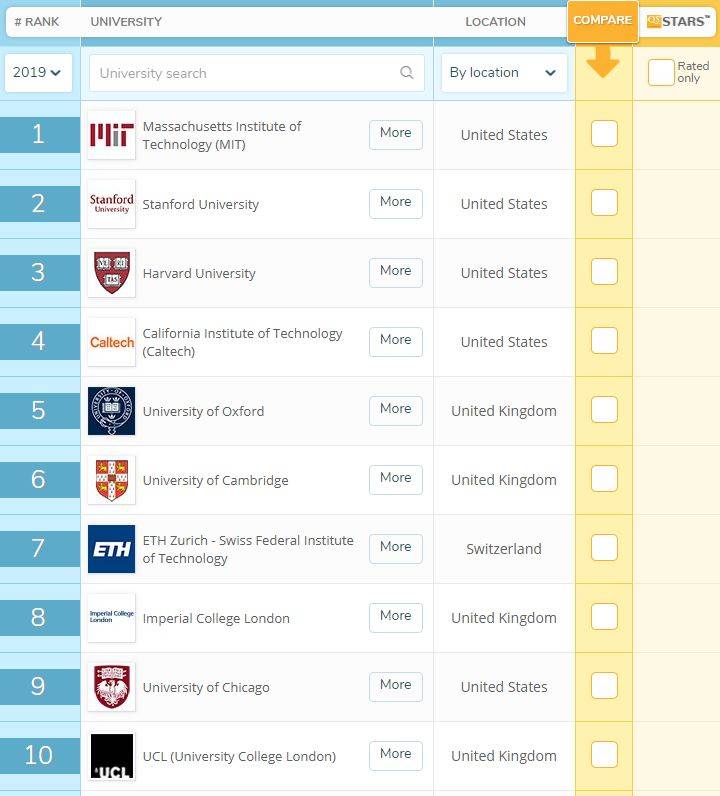Click the Stanford University logo
This screenshot has height=796, width=720.
pyautogui.click(x=111, y=204)
